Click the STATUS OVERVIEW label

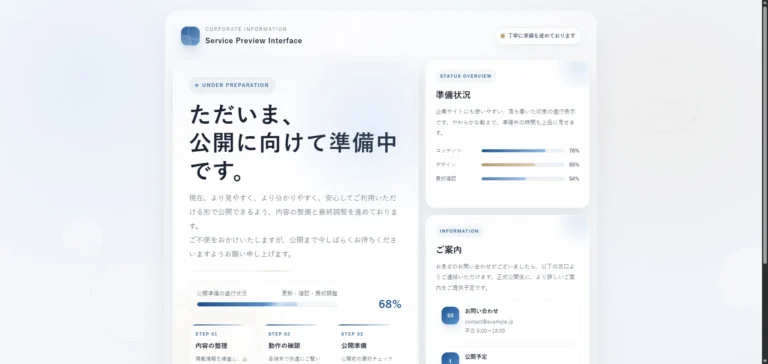(465, 76)
